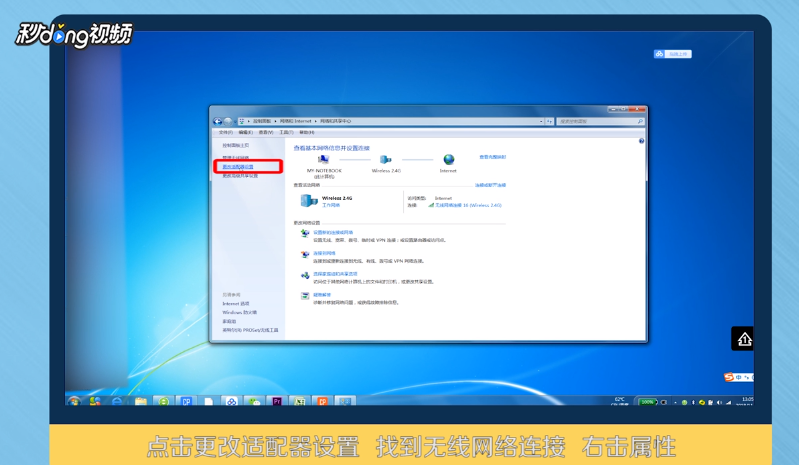Click 更改适配器设置 in the left sidebar
799x465 pixels.
coord(238,167)
